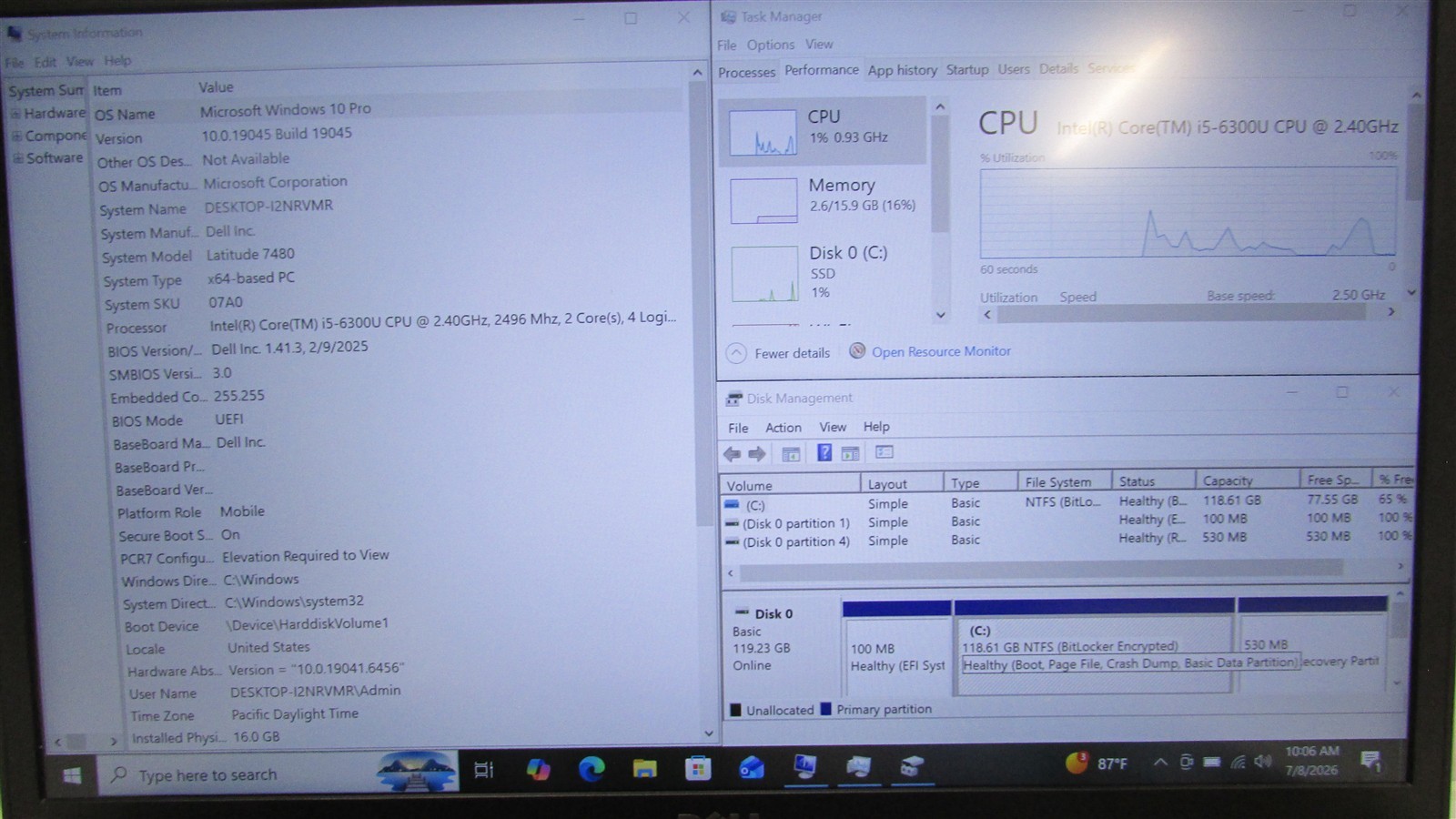Click Task Manager sidebar scroll-down arrow
Screen dimensions: 1456x819
941,315
